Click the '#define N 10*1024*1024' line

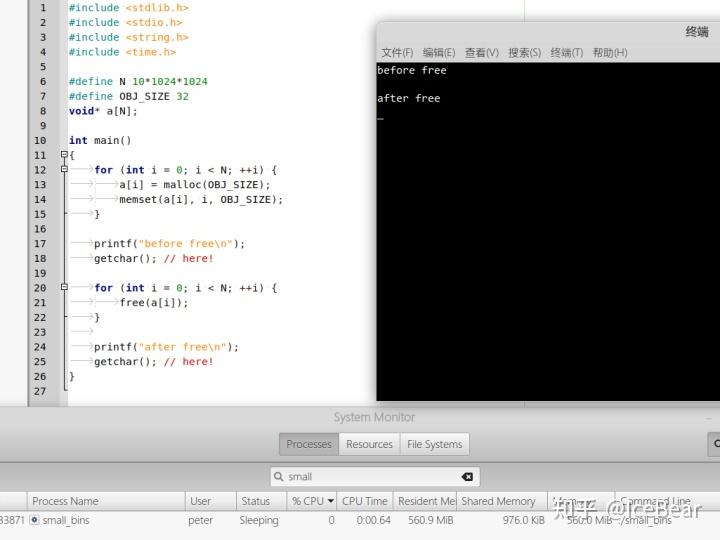pos(138,82)
